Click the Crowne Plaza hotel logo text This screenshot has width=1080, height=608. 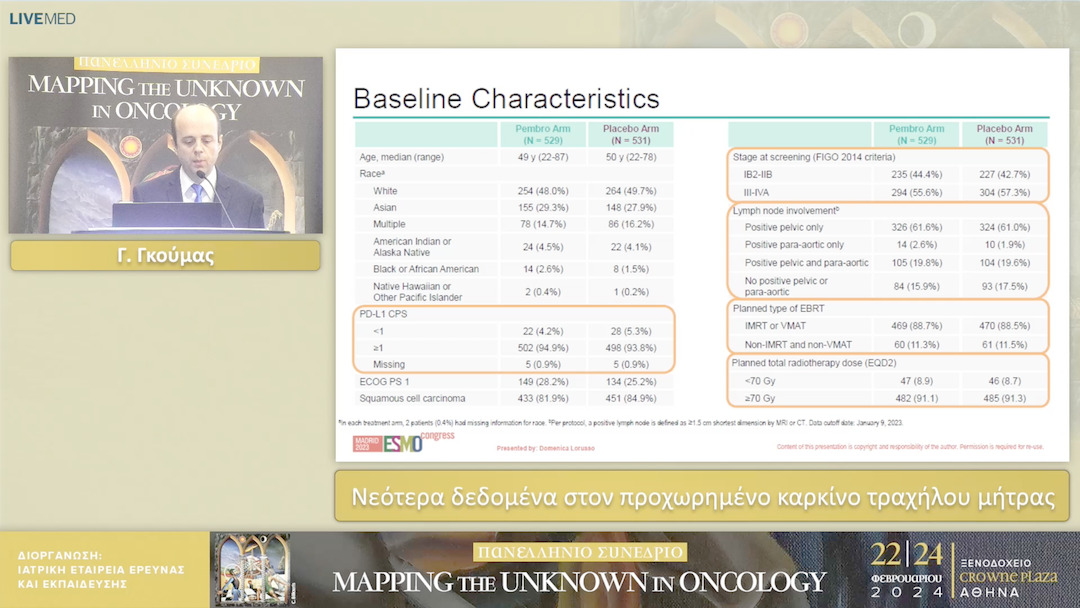(1008, 577)
